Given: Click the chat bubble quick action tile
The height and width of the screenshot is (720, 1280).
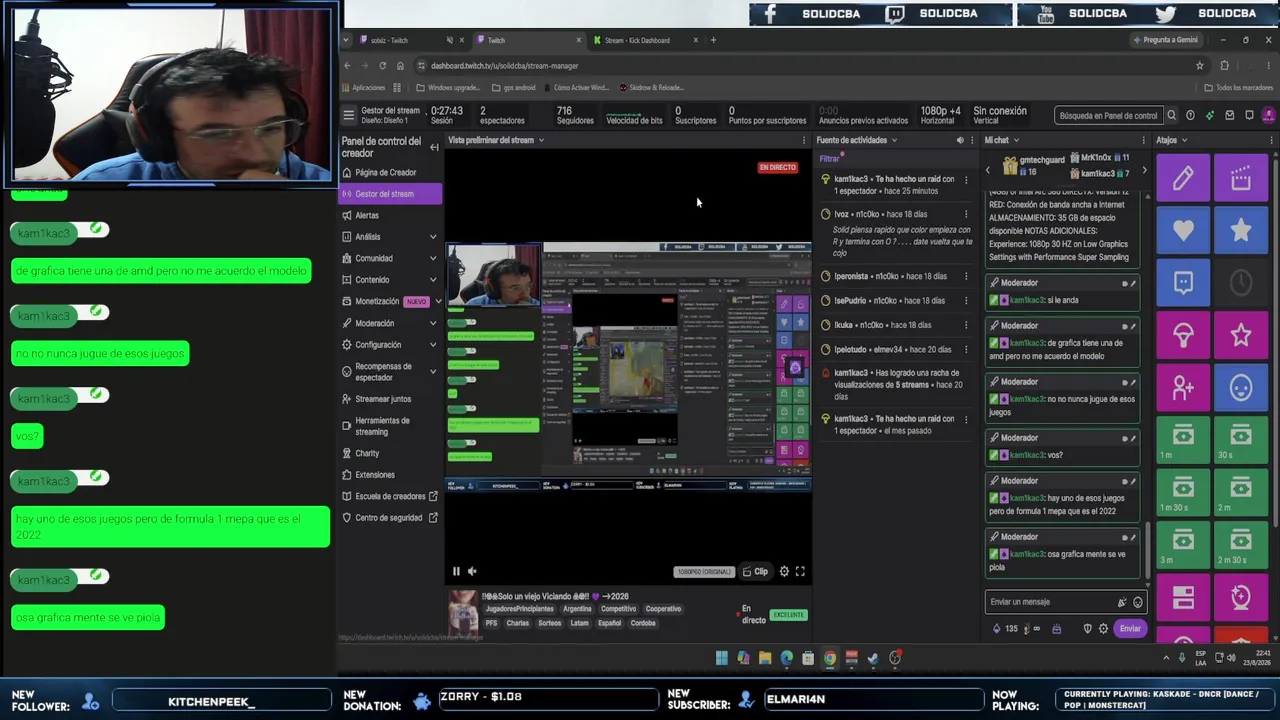Looking at the screenshot, I should 1183,283.
